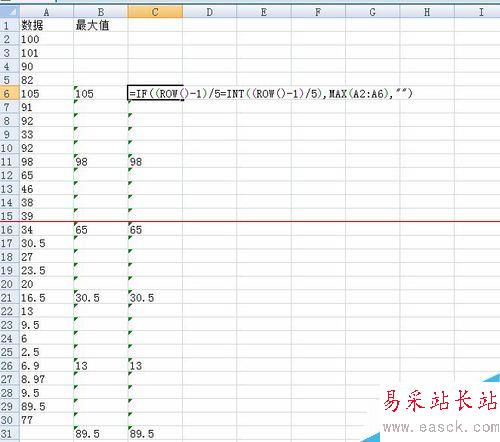Click cell A9 with value 33
Screen dimensions: 500x442
(x=47, y=134)
